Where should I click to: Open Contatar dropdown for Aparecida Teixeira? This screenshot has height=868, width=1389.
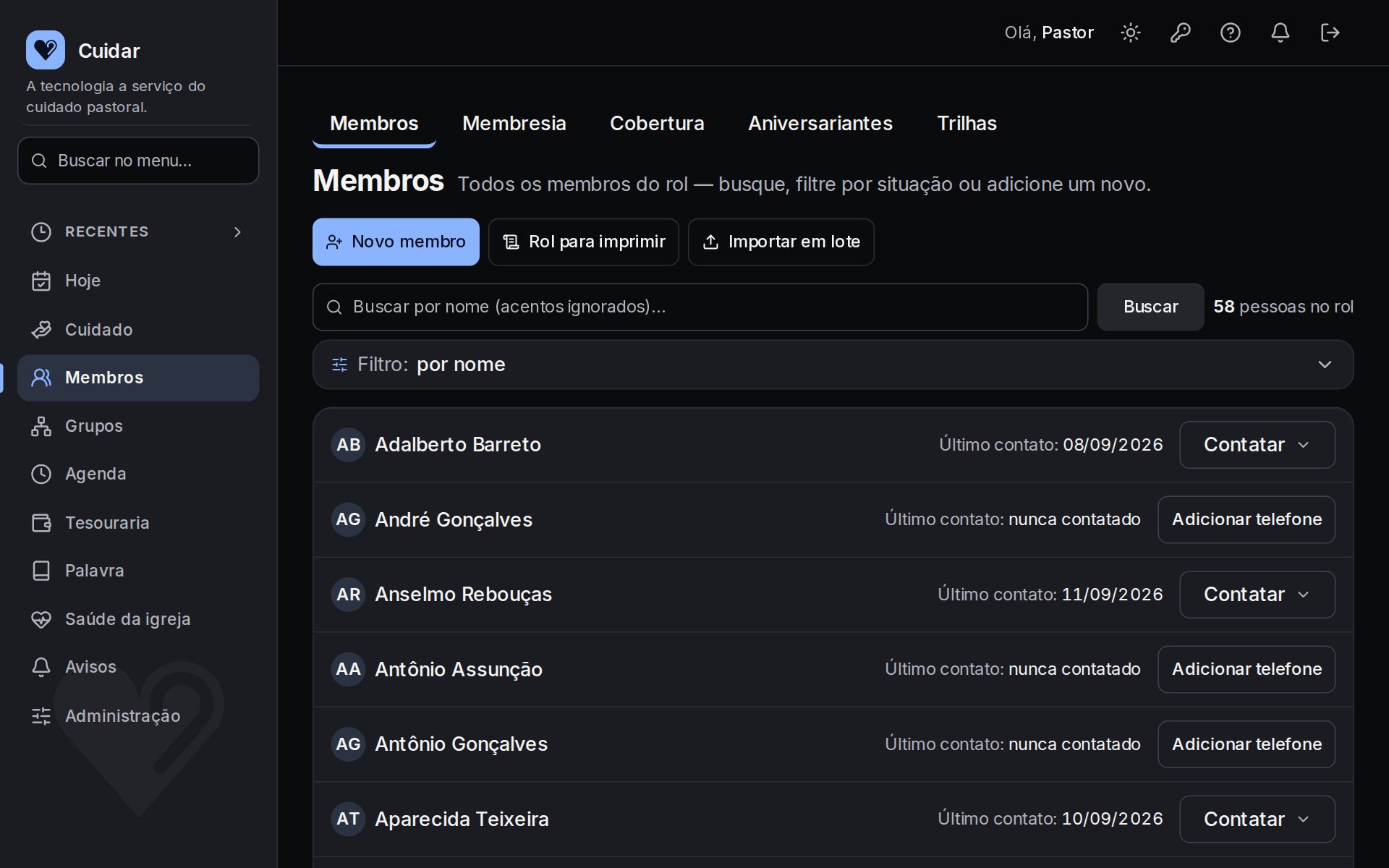point(1257,819)
